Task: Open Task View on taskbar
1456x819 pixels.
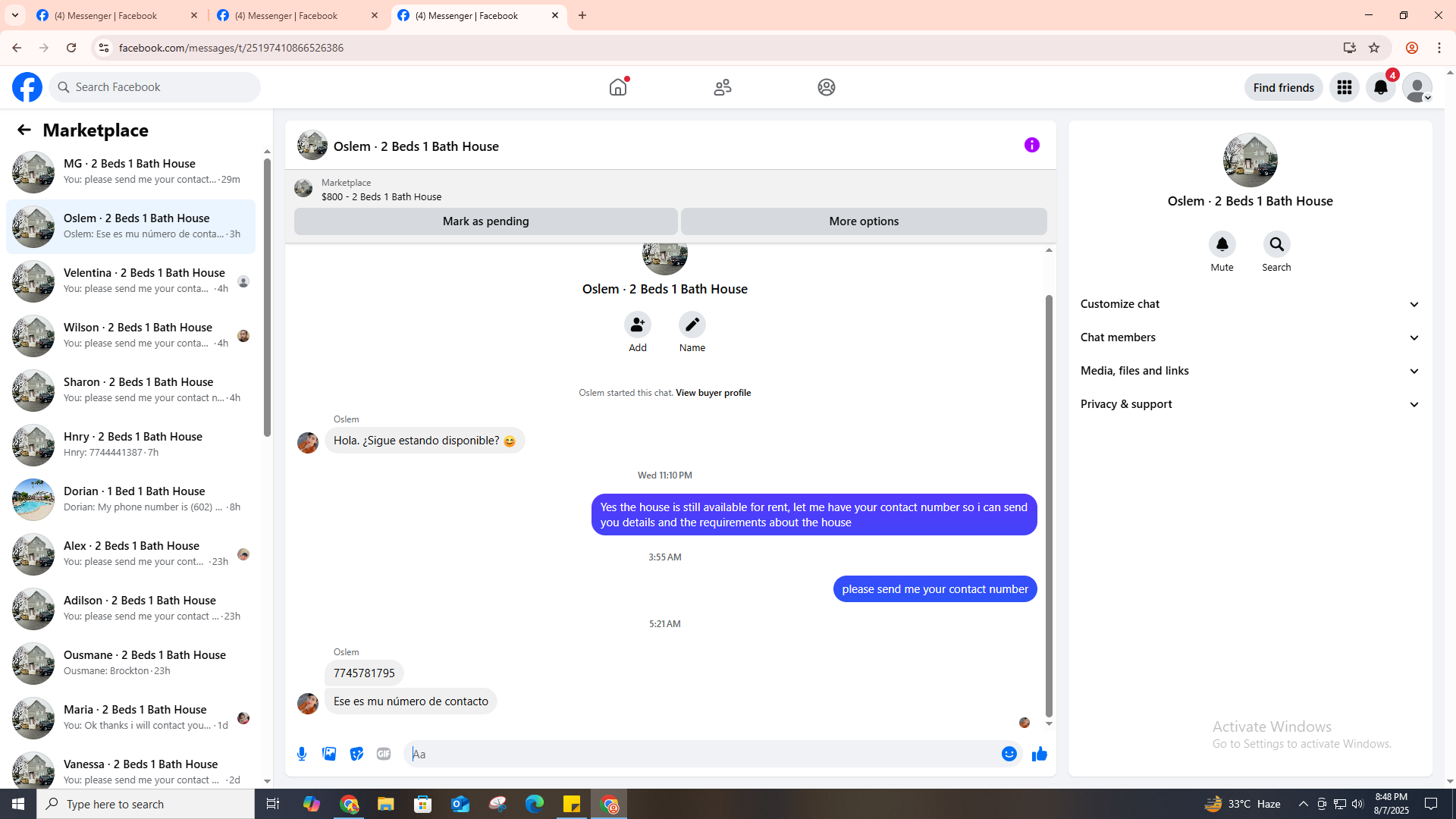Action: [273, 804]
